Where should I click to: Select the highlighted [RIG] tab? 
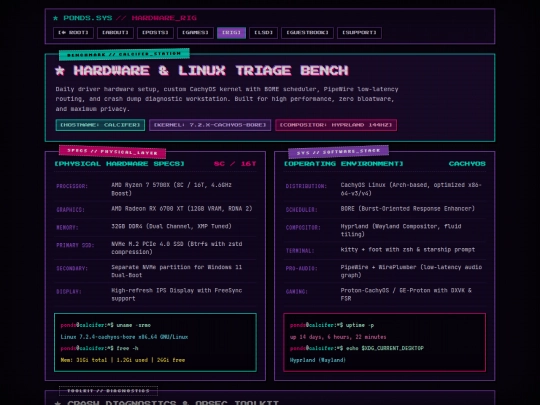(x=231, y=33)
